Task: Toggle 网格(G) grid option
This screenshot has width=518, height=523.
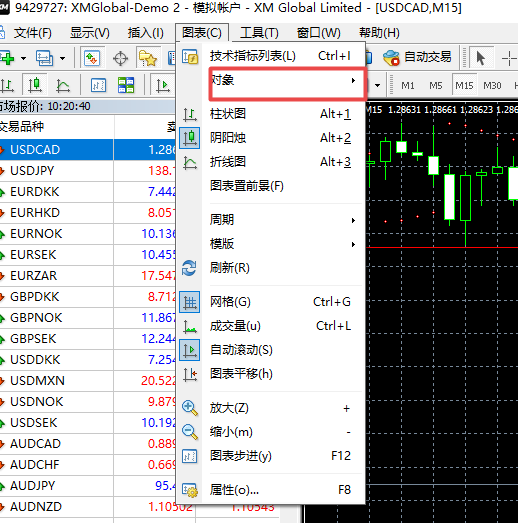Action: pos(271,302)
